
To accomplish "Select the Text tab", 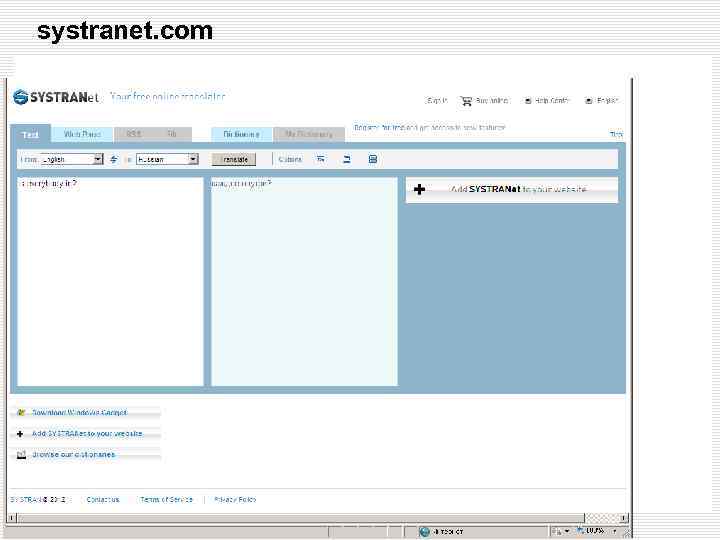I will pos(30,134).
